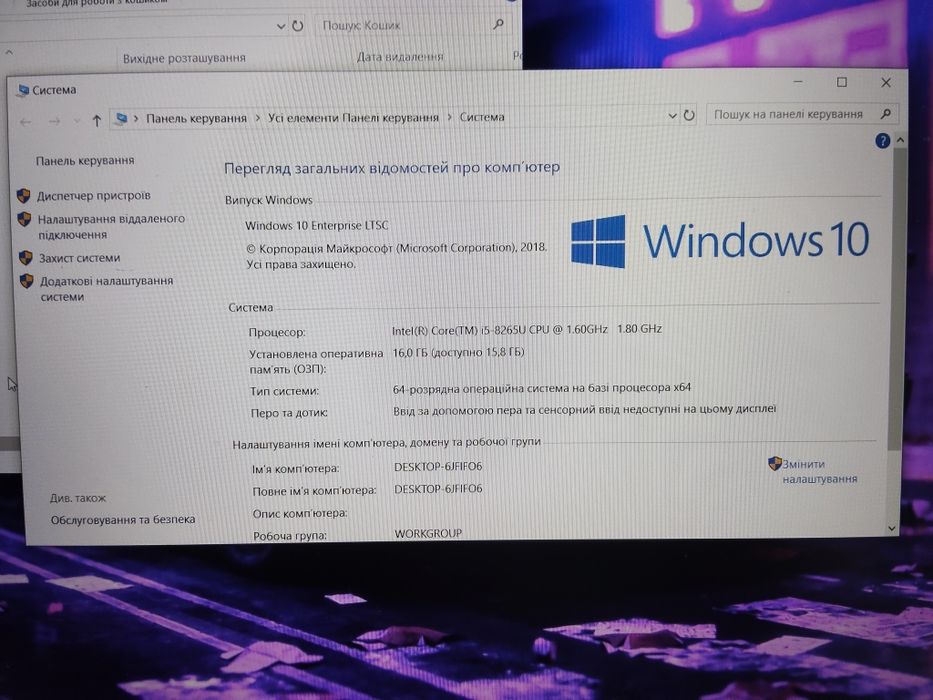Open Захист системи link

coord(80,258)
